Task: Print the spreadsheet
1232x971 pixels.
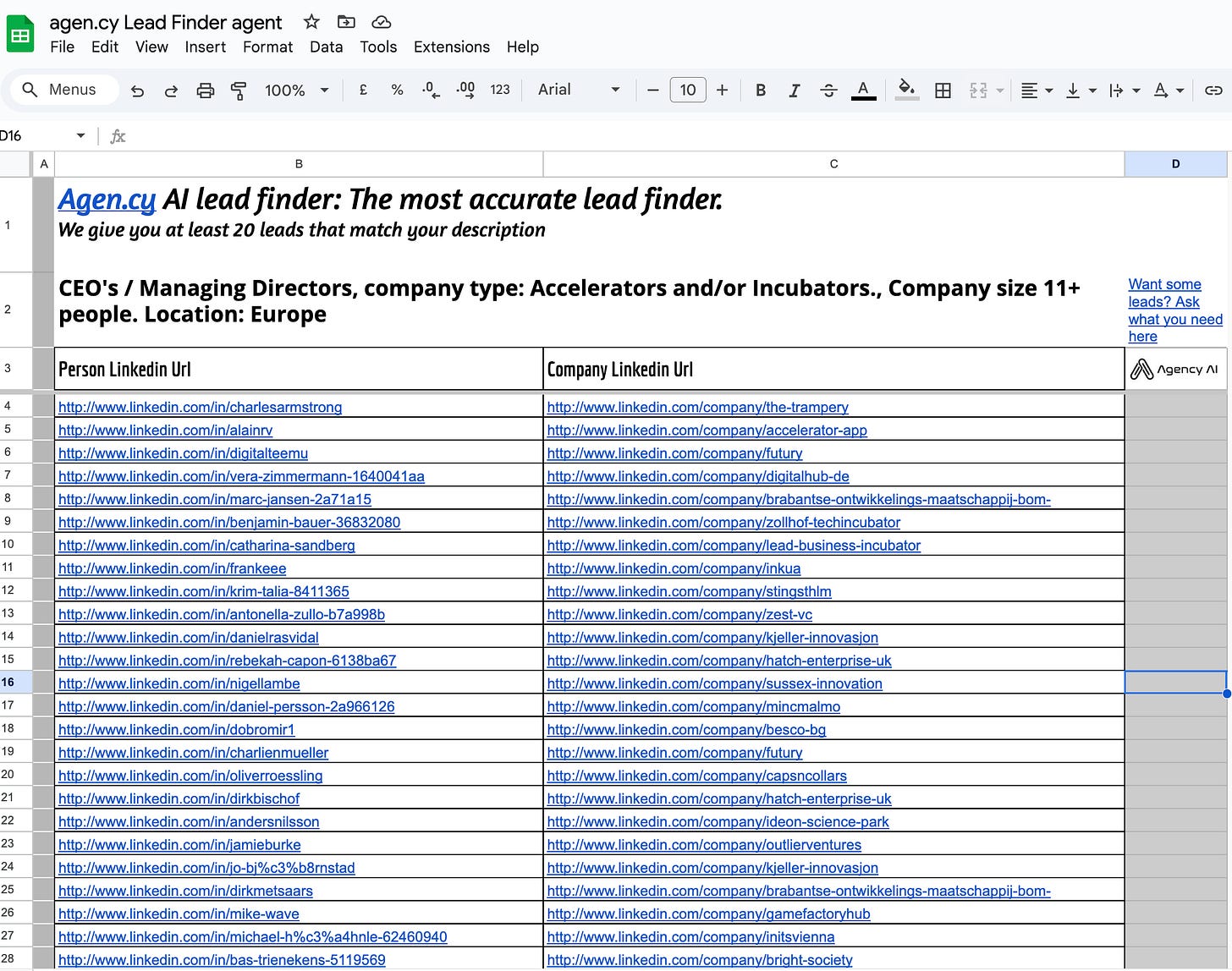Action: click(x=206, y=91)
